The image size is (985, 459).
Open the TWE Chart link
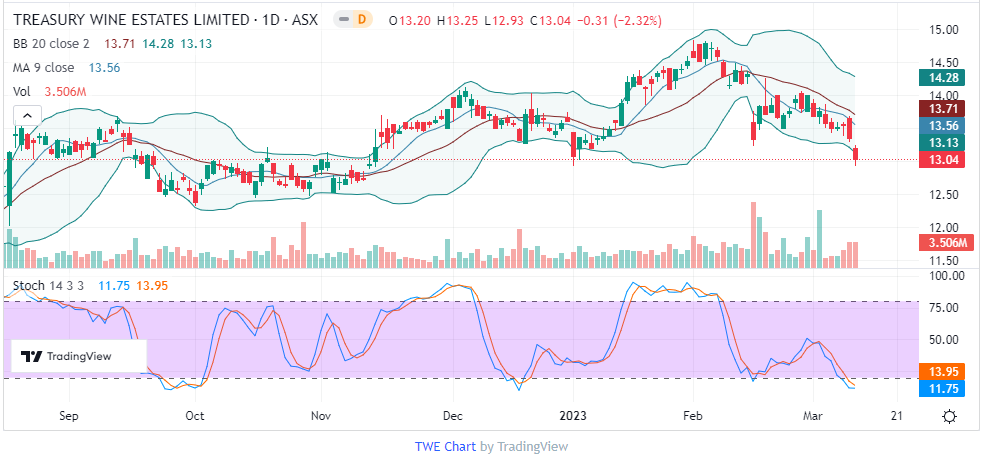445,446
